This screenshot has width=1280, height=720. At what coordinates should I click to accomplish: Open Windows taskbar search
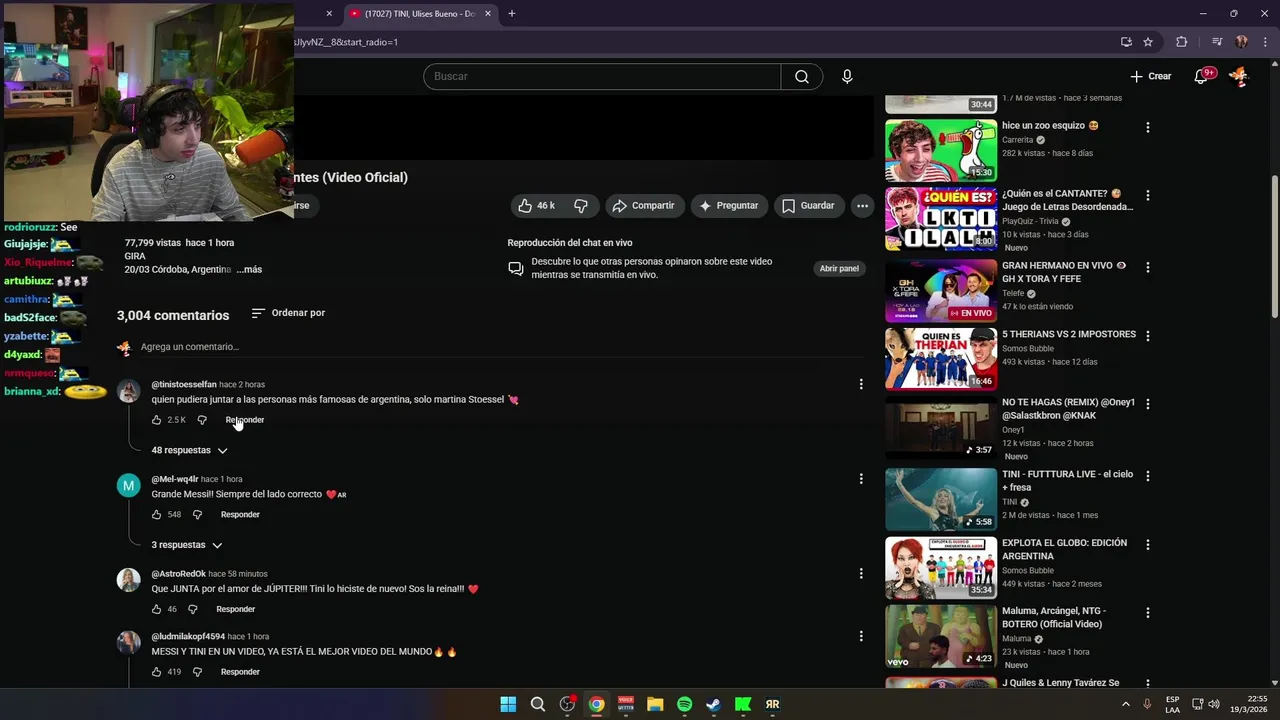pos(537,704)
